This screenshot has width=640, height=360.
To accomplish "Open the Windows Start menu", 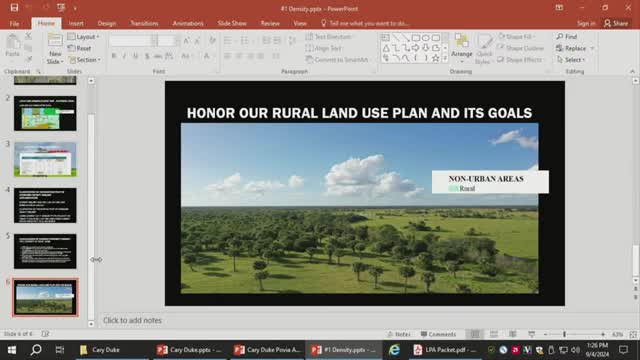I will [11, 350].
